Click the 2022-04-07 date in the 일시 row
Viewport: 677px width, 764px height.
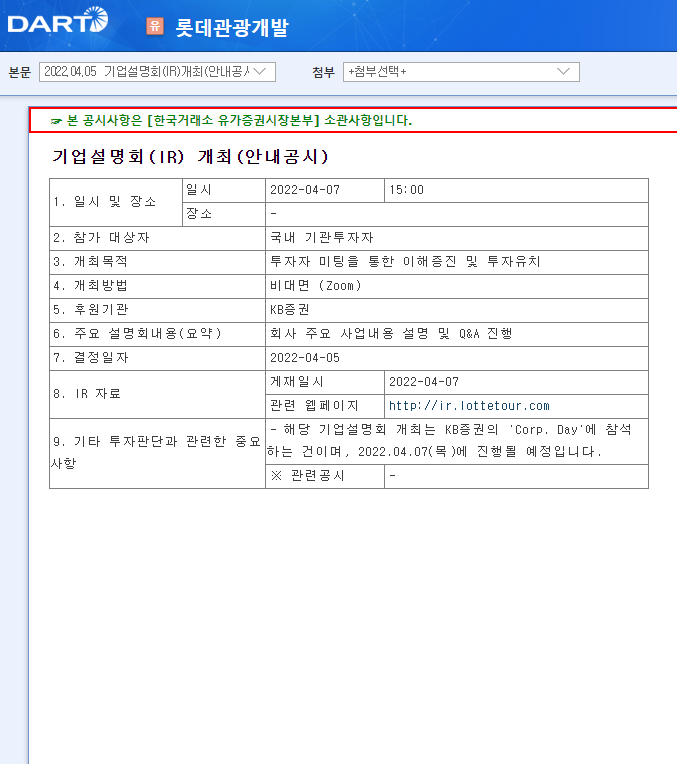pos(305,190)
